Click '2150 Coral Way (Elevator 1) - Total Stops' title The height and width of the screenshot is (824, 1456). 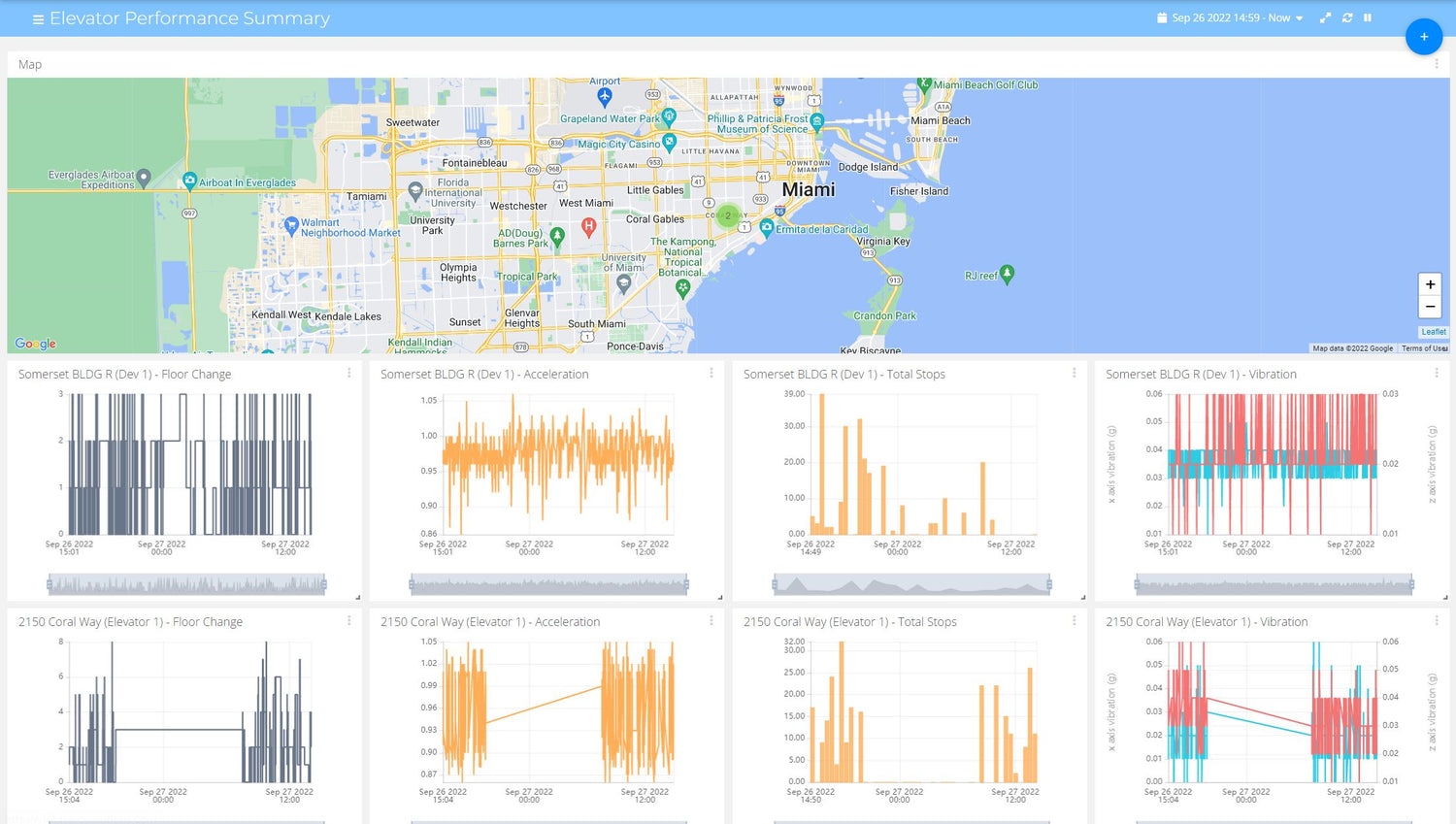click(x=850, y=621)
